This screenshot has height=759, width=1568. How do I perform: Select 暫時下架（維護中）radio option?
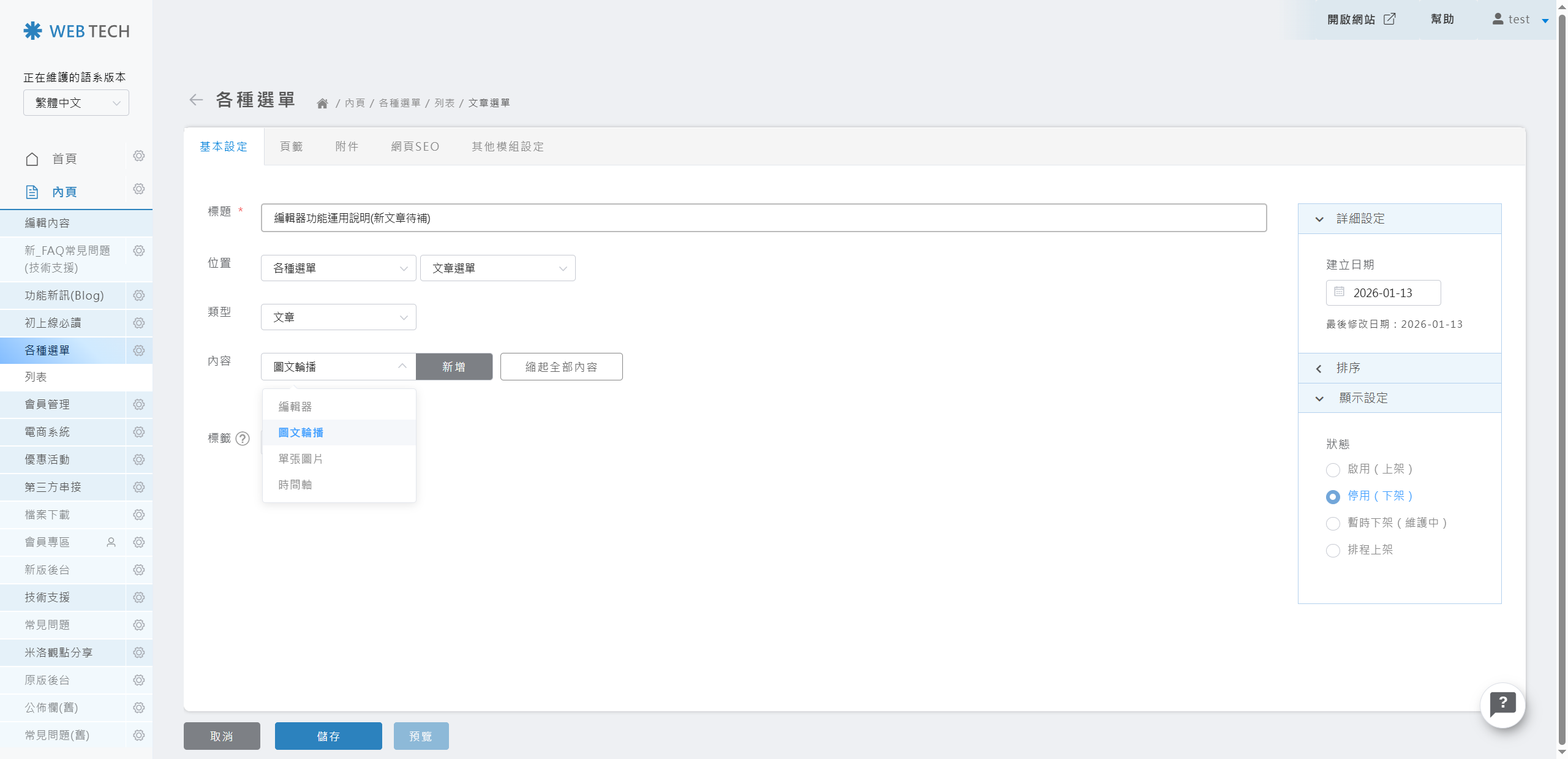tap(1333, 524)
